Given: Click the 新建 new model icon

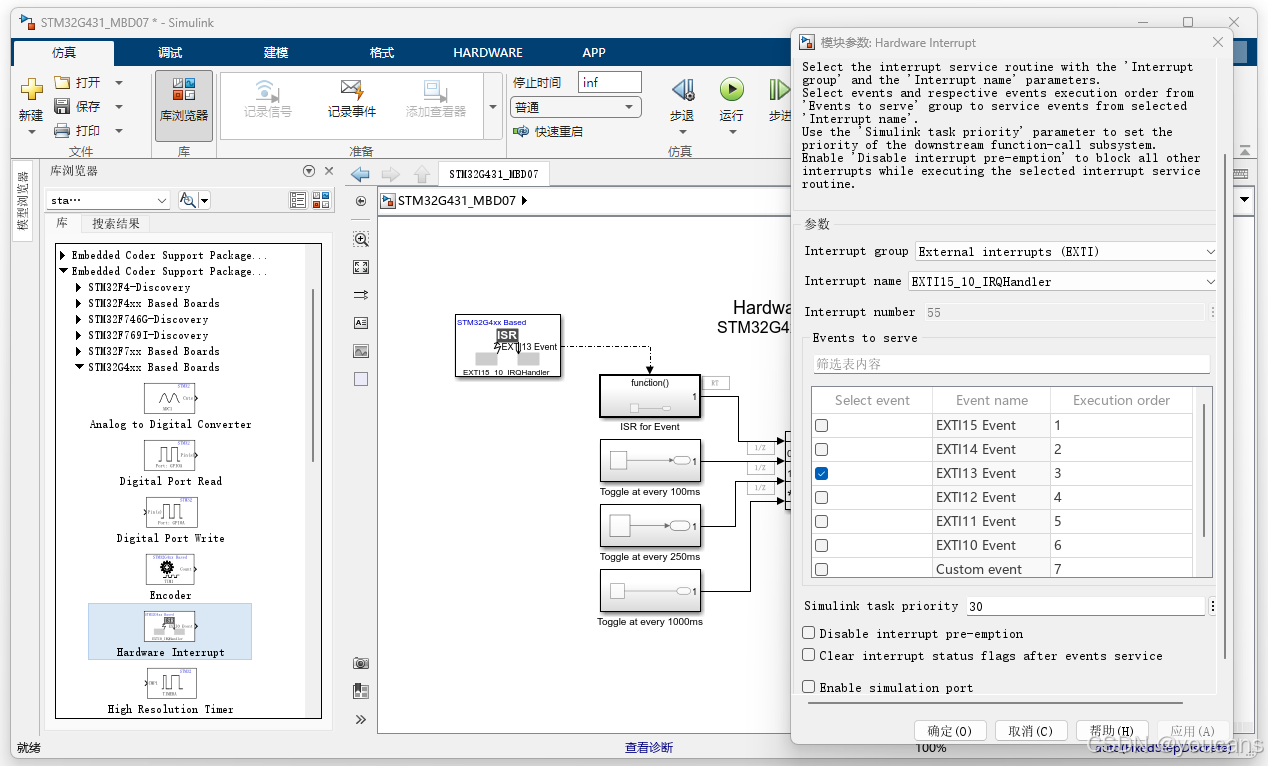Looking at the screenshot, I should [31, 90].
